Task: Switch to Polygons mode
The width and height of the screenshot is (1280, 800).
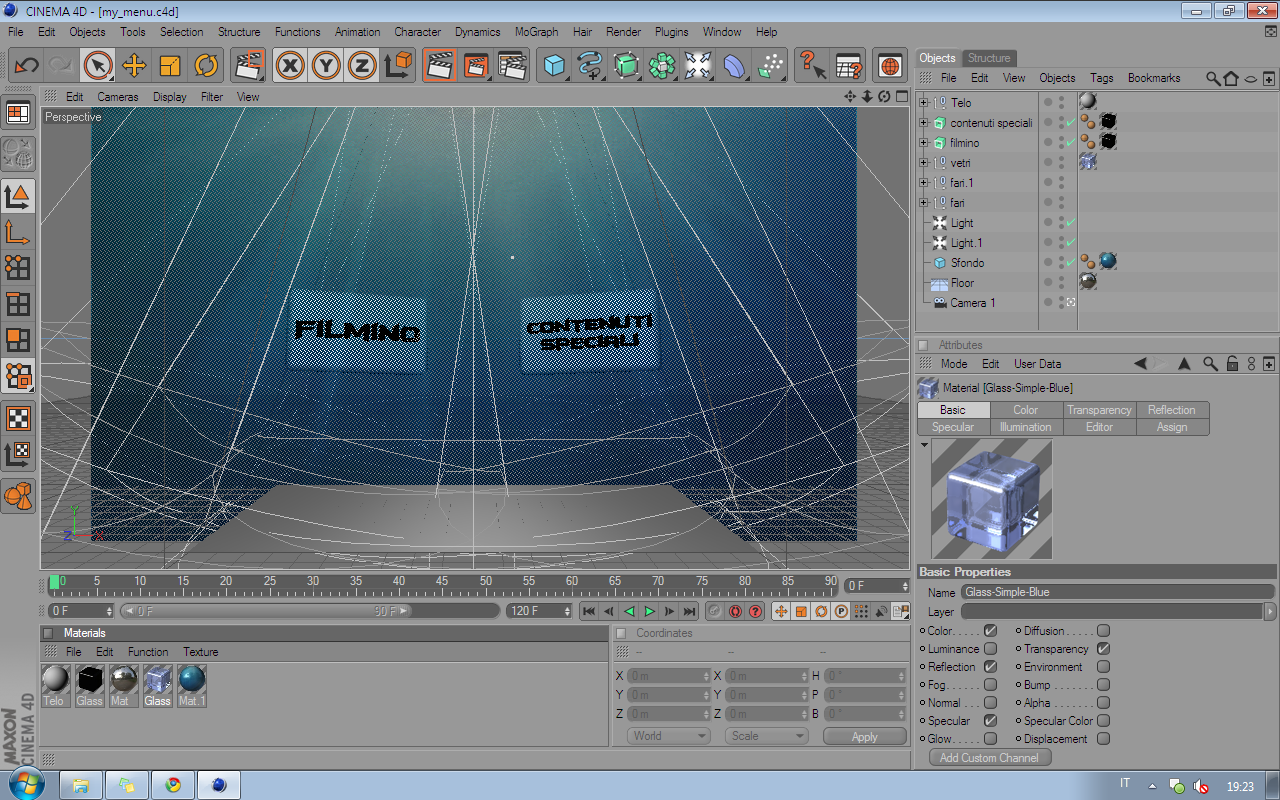Action: pyautogui.click(x=18, y=339)
